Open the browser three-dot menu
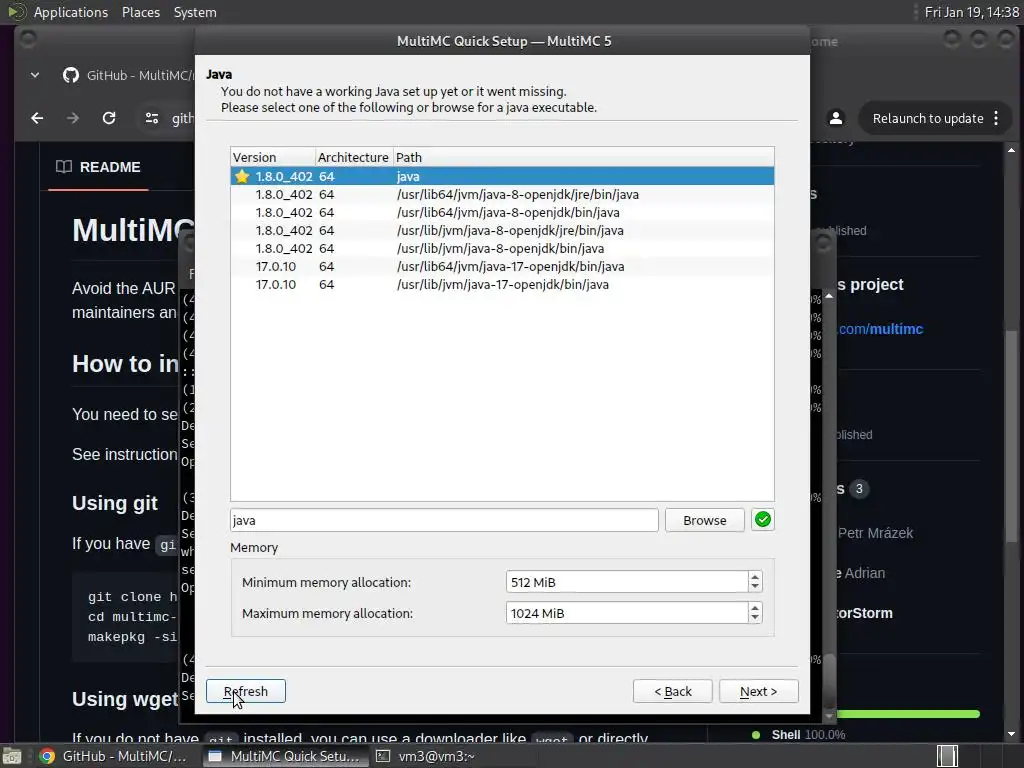The width and height of the screenshot is (1024, 768). pyautogui.click(x=996, y=118)
